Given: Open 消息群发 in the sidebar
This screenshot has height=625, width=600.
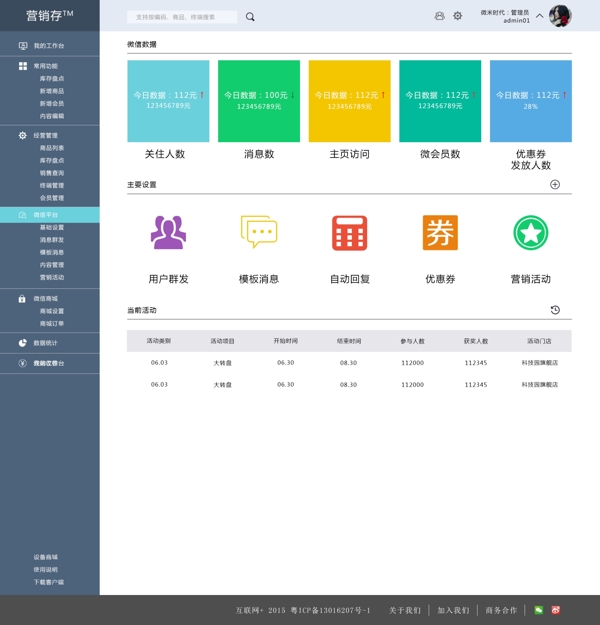Looking at the screenshot, I should pyautogui.click(x=52, y=240).
